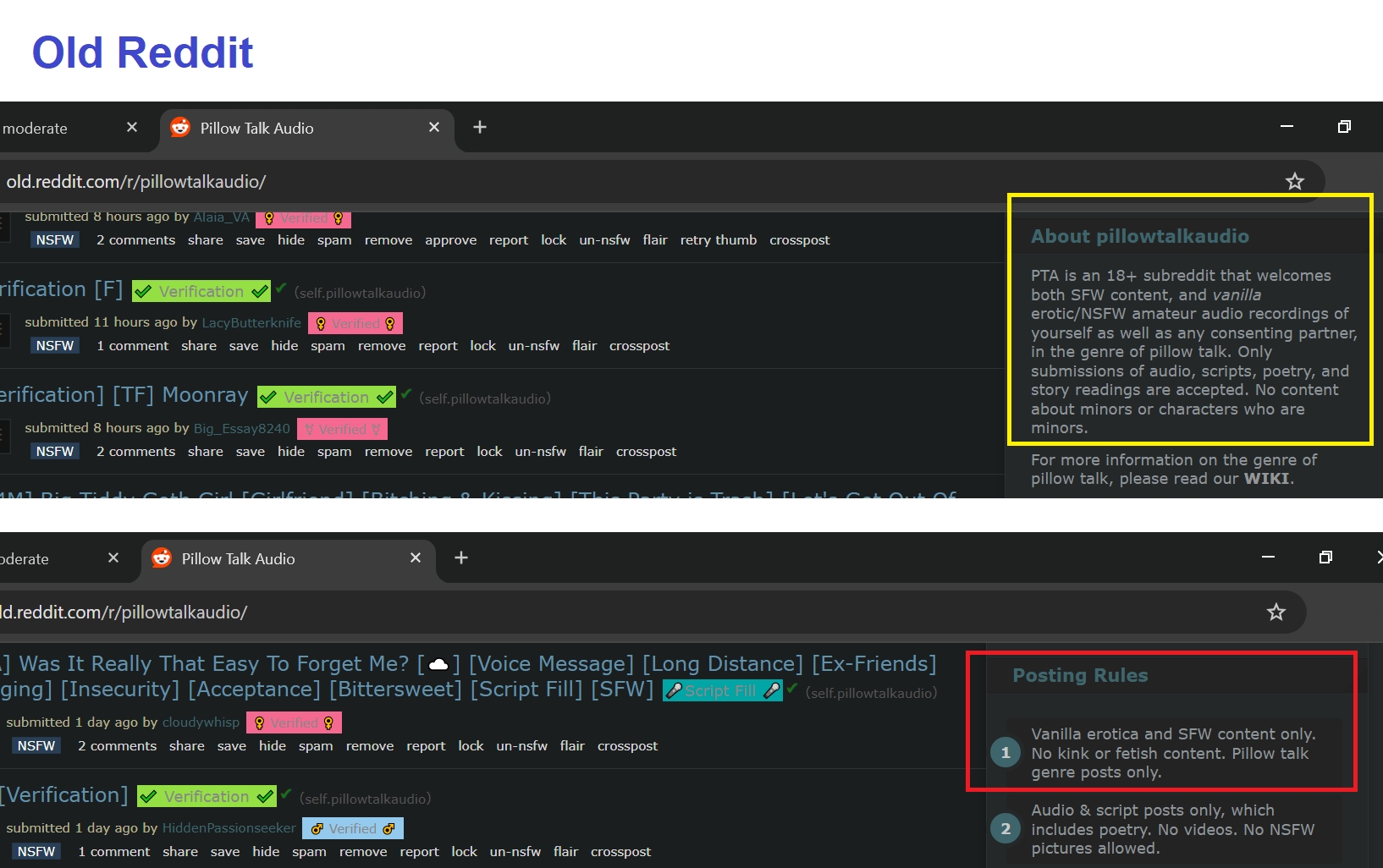1383x868 pixels.
Task: Click the blue Verified flair beside HiddenPassionseeker
Action: (352, 828)
